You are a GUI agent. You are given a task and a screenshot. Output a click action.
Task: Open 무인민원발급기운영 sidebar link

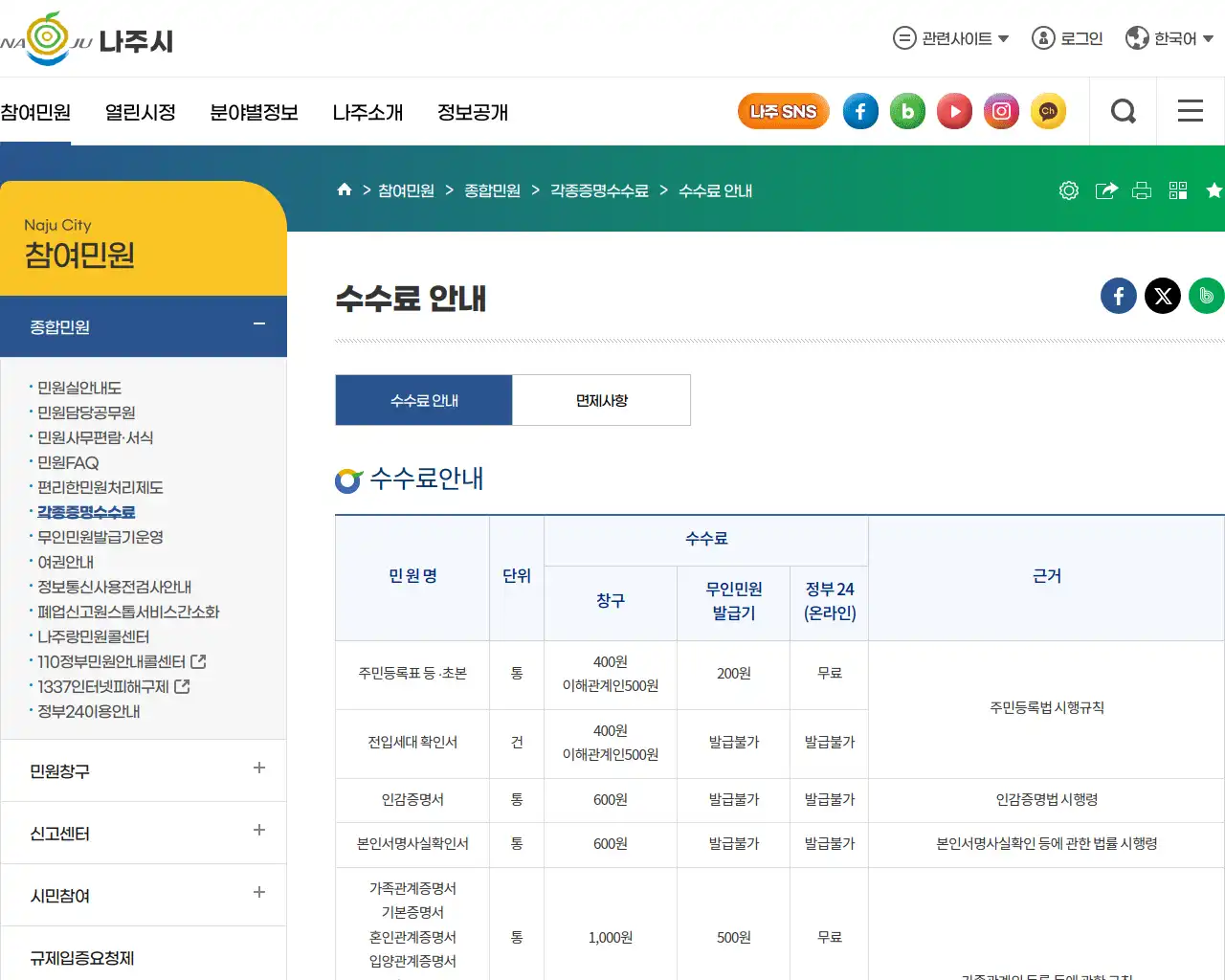coord(100,537)
